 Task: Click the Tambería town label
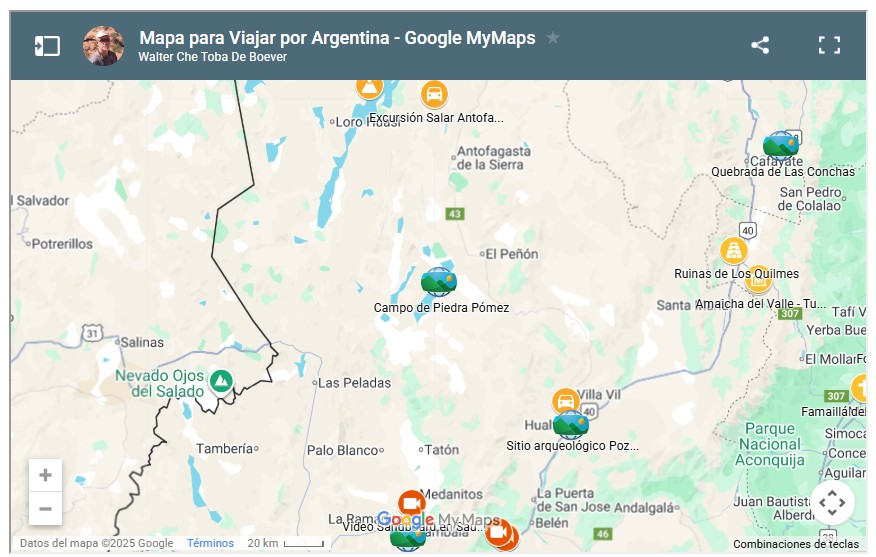[225, 449]
